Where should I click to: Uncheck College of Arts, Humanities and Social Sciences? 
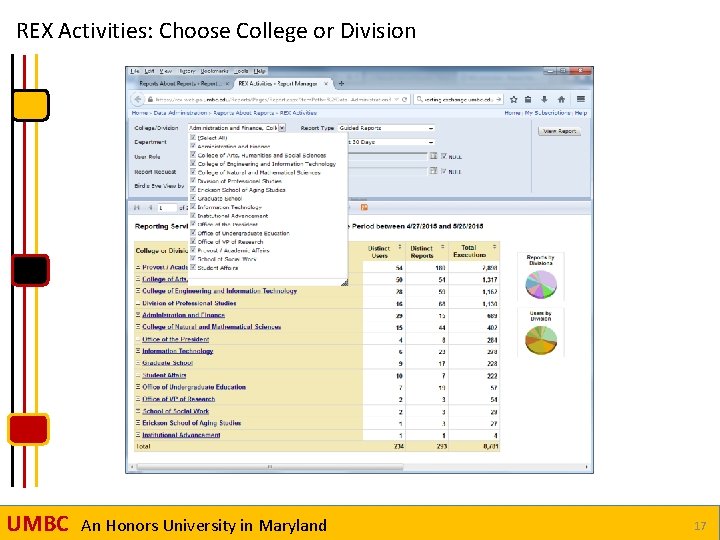point(193,155)
